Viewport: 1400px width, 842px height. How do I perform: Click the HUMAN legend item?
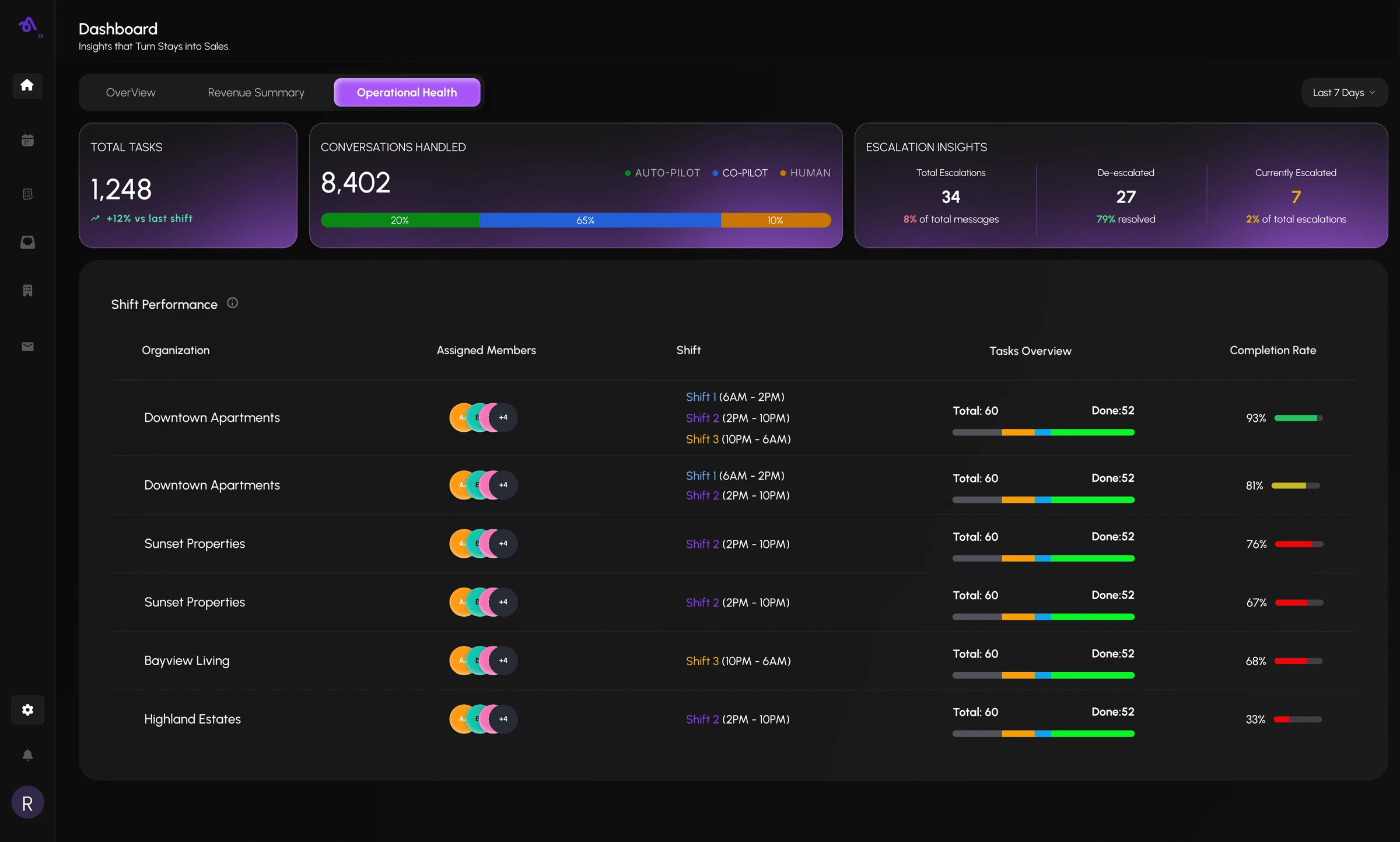(805, 173)
